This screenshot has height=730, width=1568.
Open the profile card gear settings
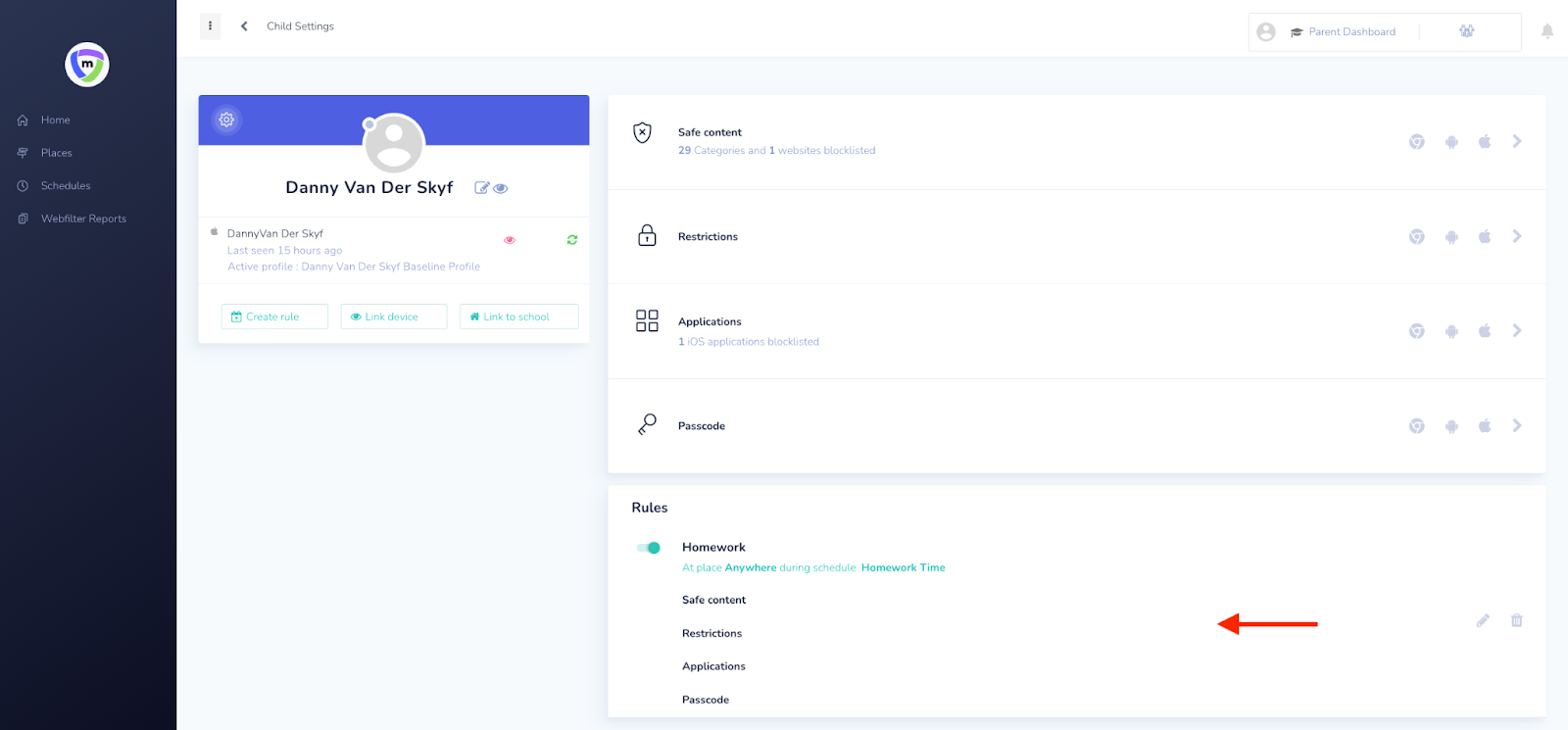pos(226,120)
